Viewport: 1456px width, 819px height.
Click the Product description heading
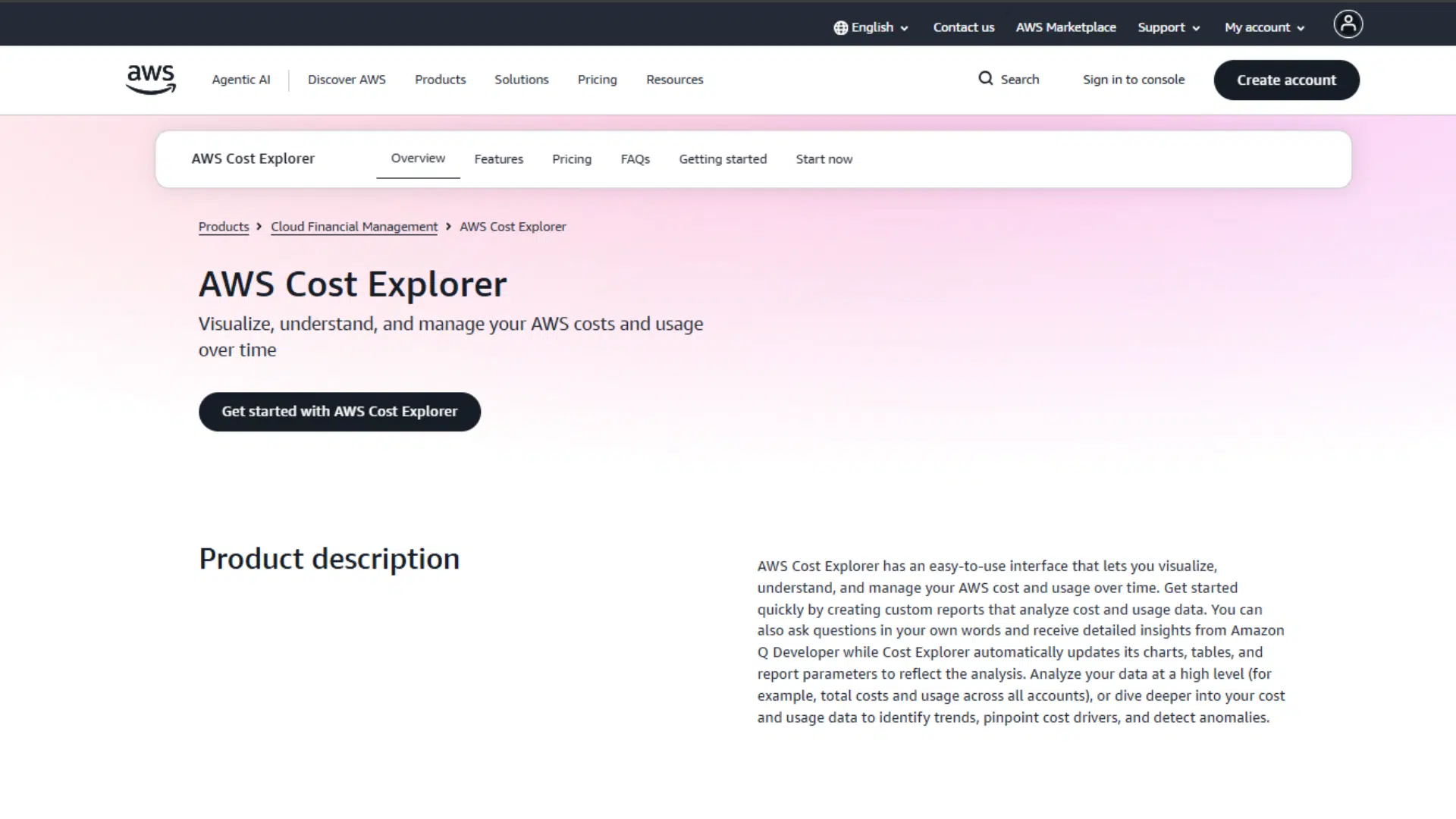tap(329, 559)
